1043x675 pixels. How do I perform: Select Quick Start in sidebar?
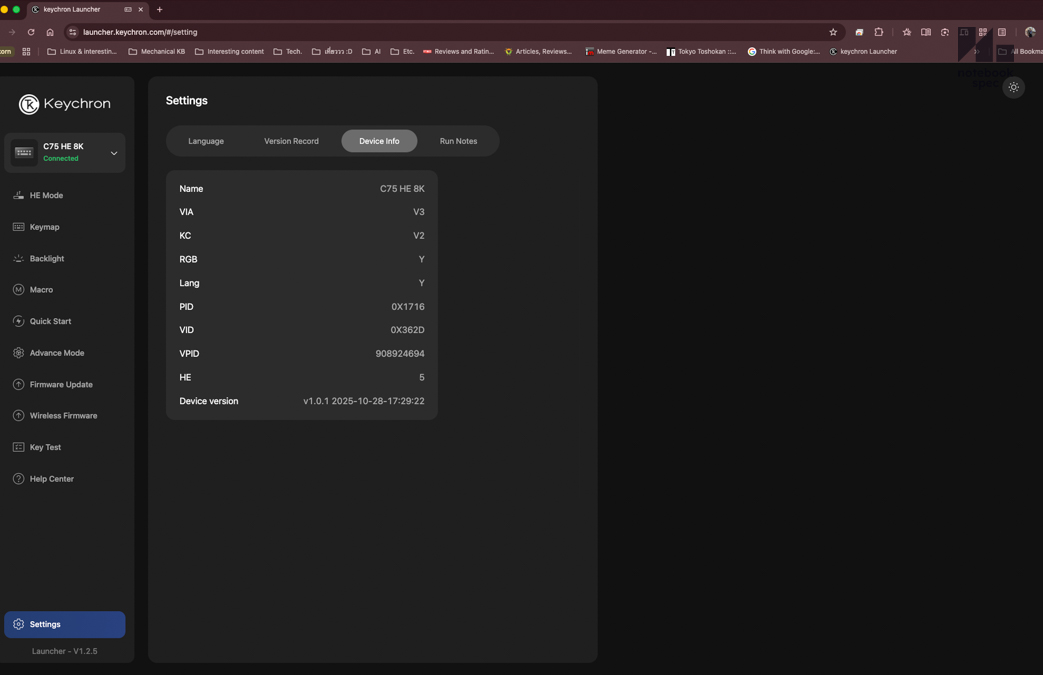click(x=50, y=322)
